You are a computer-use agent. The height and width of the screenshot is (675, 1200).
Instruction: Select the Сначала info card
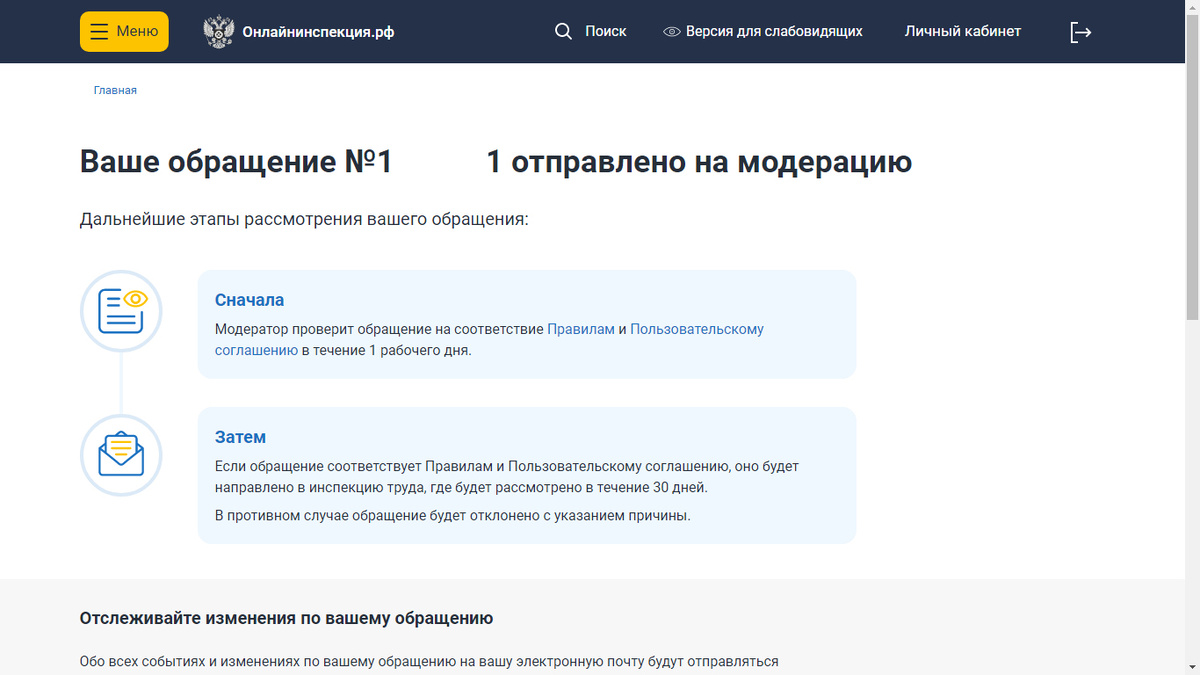click(x=527, y=323)
